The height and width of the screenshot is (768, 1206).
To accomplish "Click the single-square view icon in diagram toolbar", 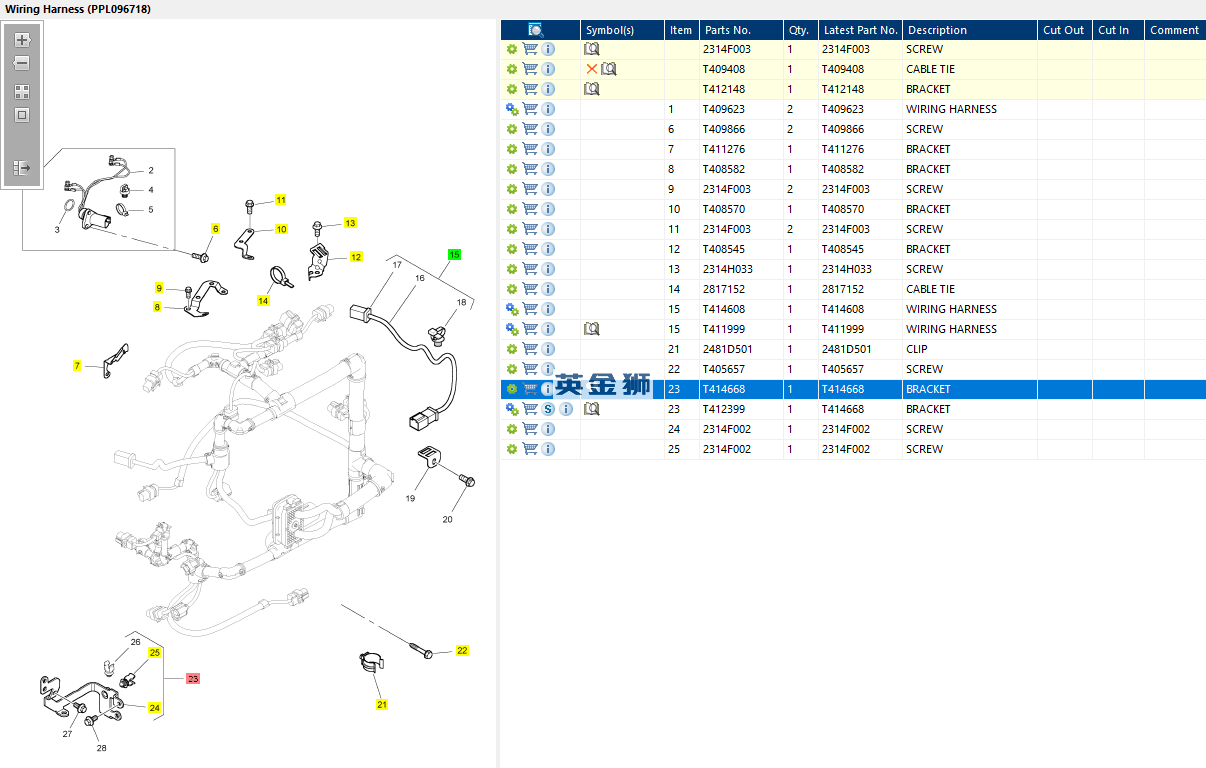I will 22,115.
